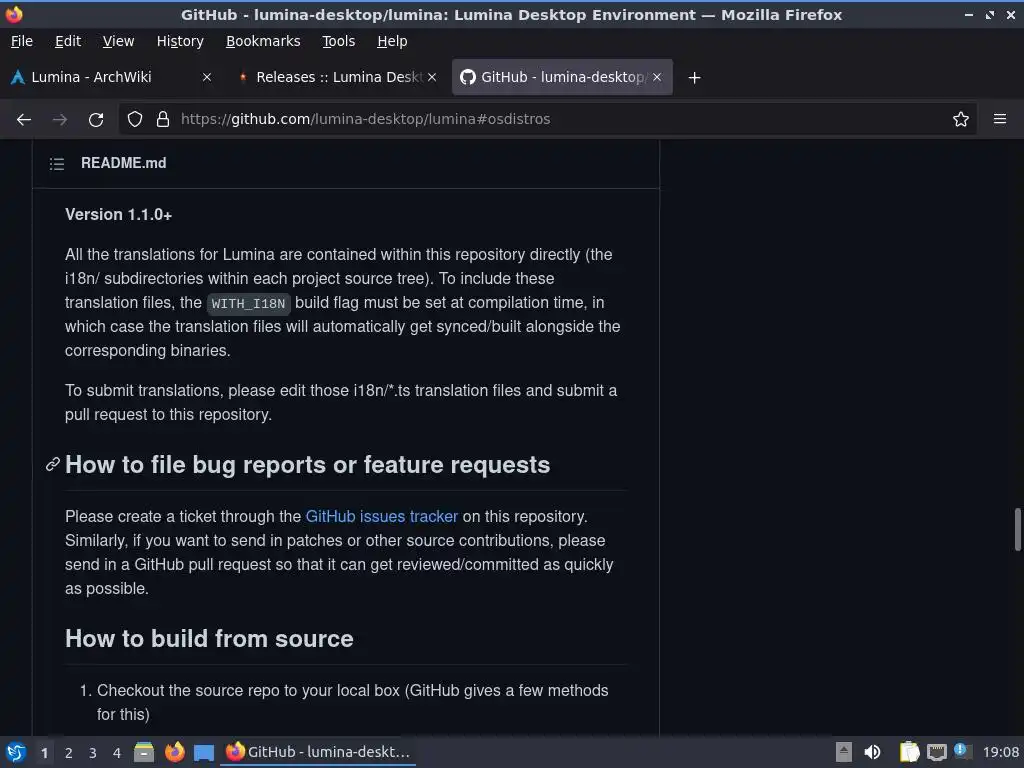This screenshot has width=1024, height=768.
Task: Launch Firefox from the panel launcher
Action: [174, 752]
